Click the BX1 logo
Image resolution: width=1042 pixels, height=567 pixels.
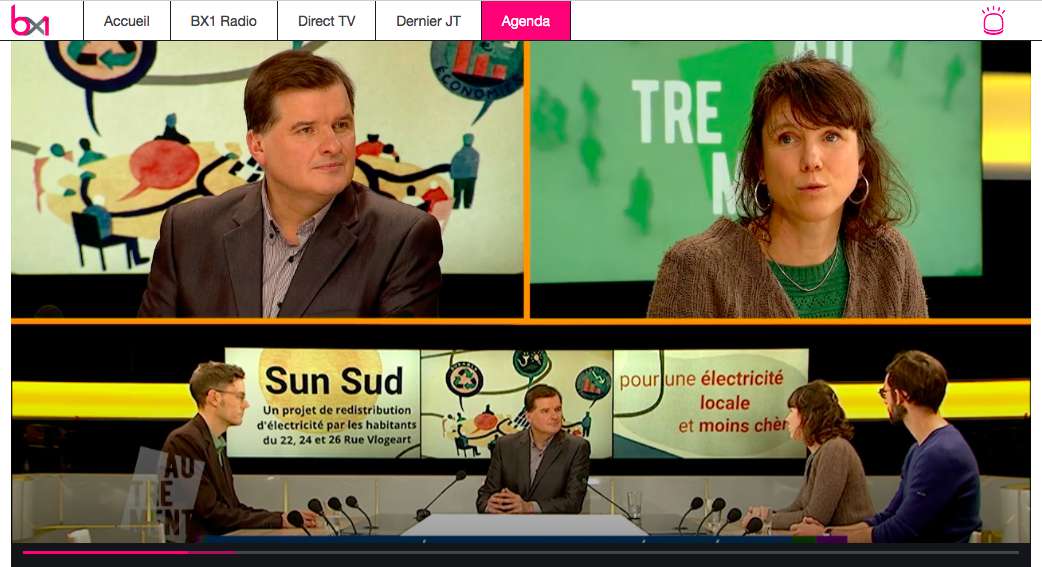(x=30, y=21)
